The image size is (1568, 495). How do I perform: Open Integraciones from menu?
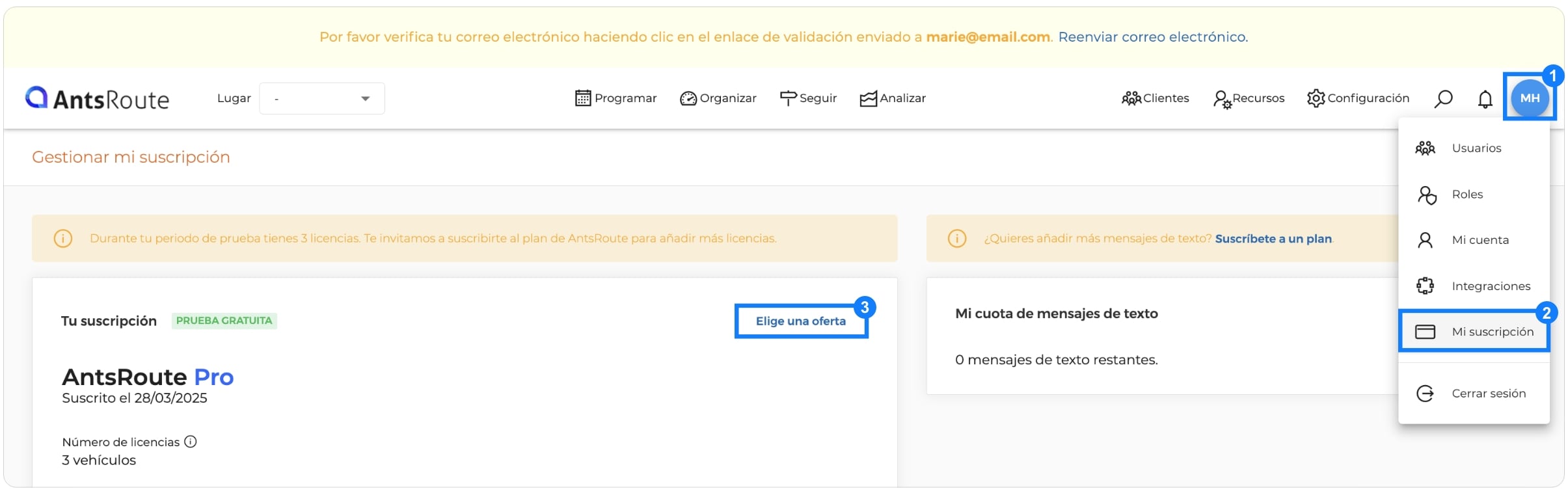coord(1474,286)
